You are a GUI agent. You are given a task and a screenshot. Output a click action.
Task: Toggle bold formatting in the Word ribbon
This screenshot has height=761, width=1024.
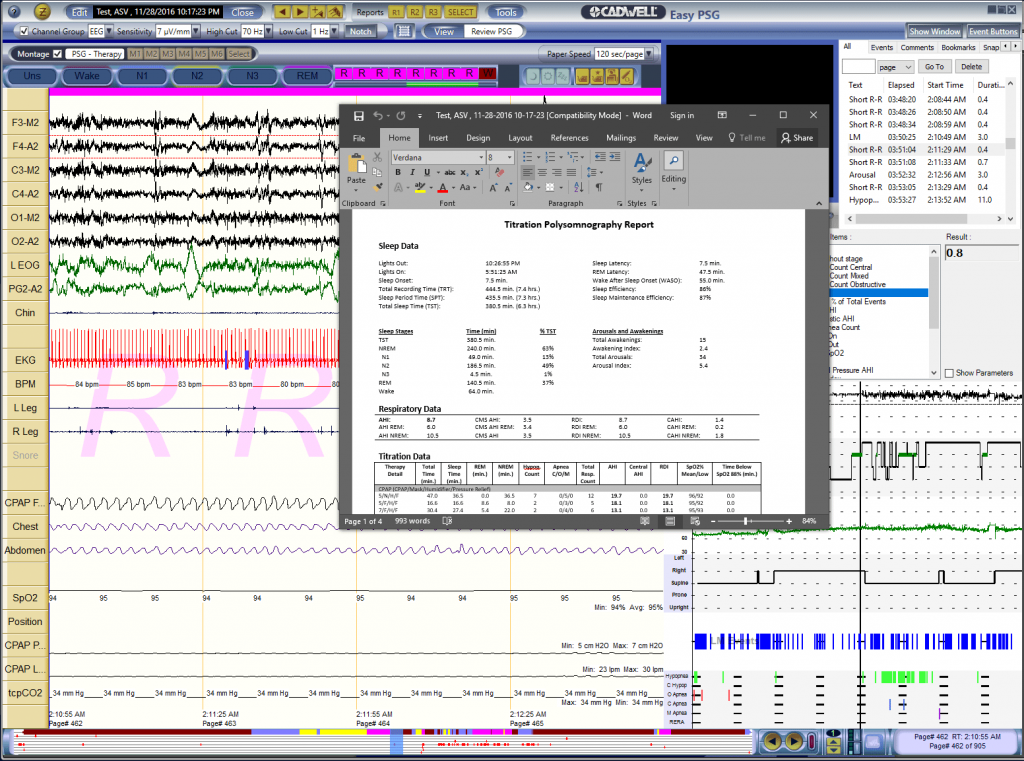tap(398, 172)
